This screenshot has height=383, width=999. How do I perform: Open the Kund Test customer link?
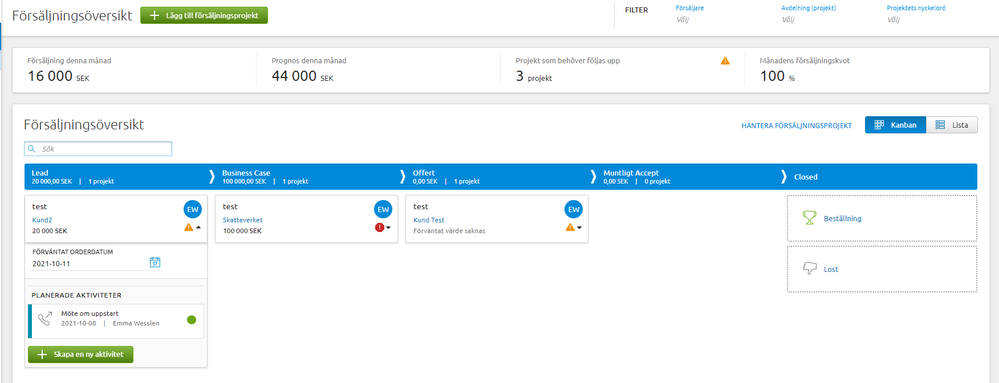[x=428, y=220]
